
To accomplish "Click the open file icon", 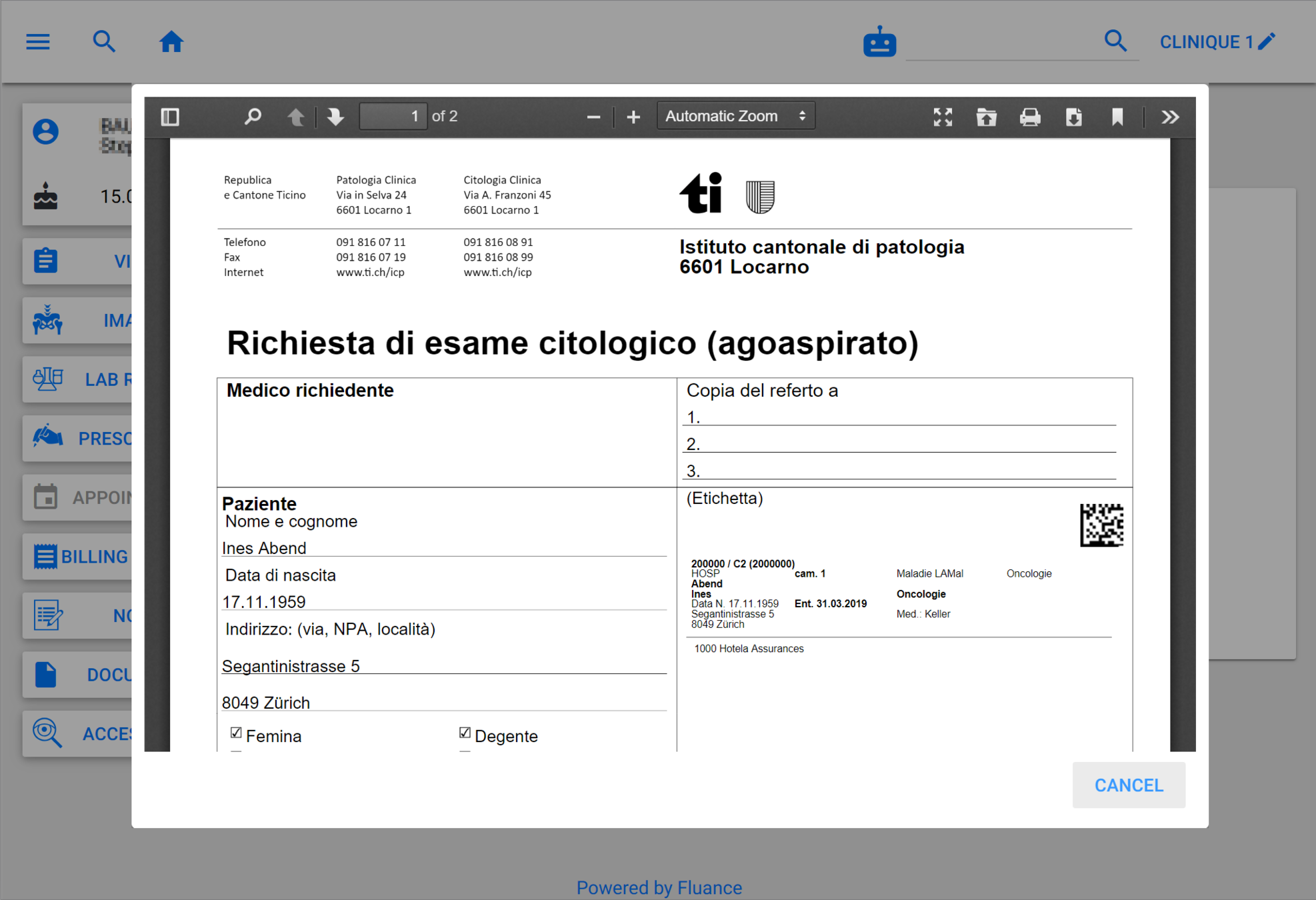I will point(986,117).
